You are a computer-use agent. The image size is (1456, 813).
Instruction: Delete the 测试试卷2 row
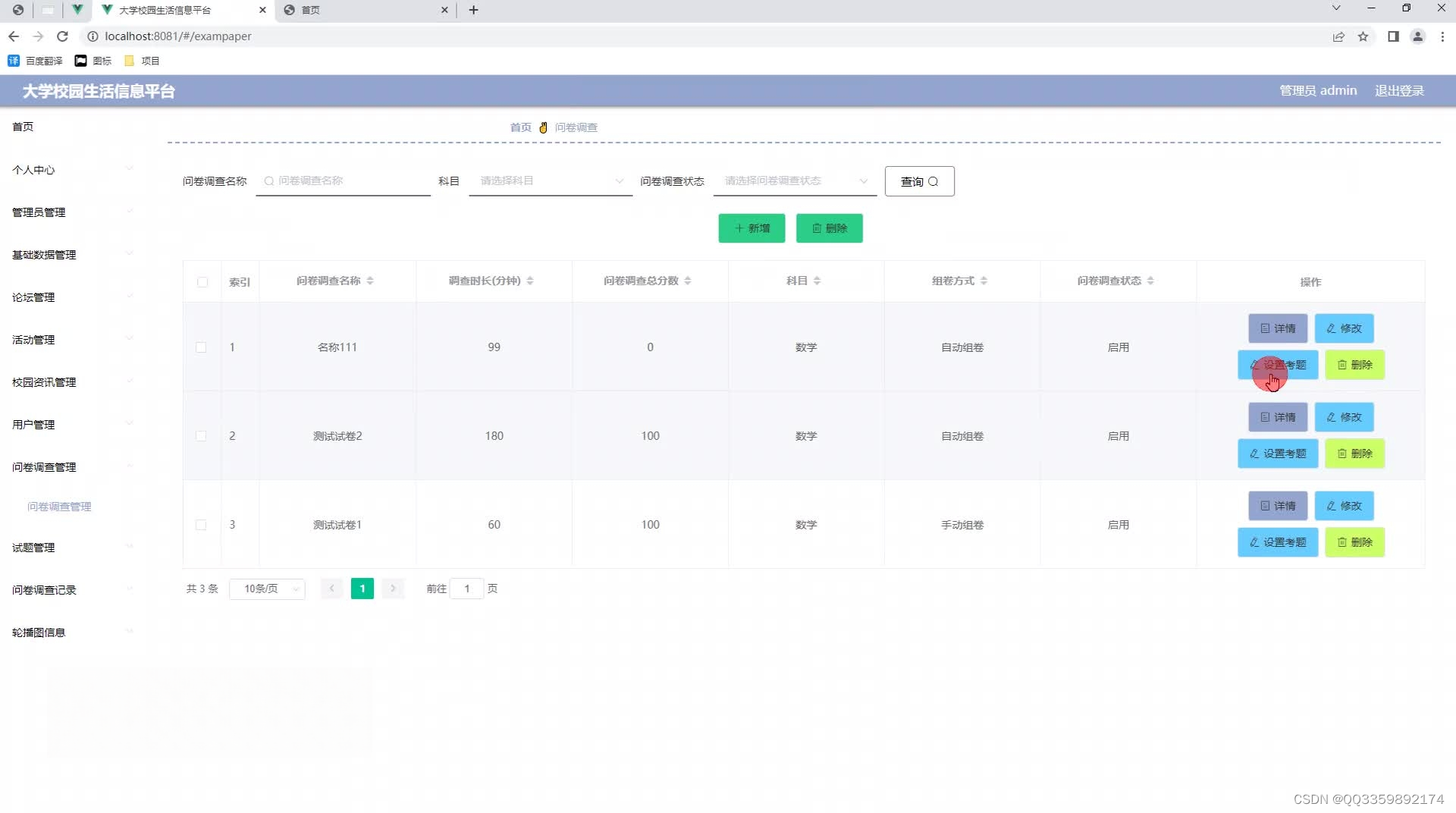click(x=1354, y=454)
